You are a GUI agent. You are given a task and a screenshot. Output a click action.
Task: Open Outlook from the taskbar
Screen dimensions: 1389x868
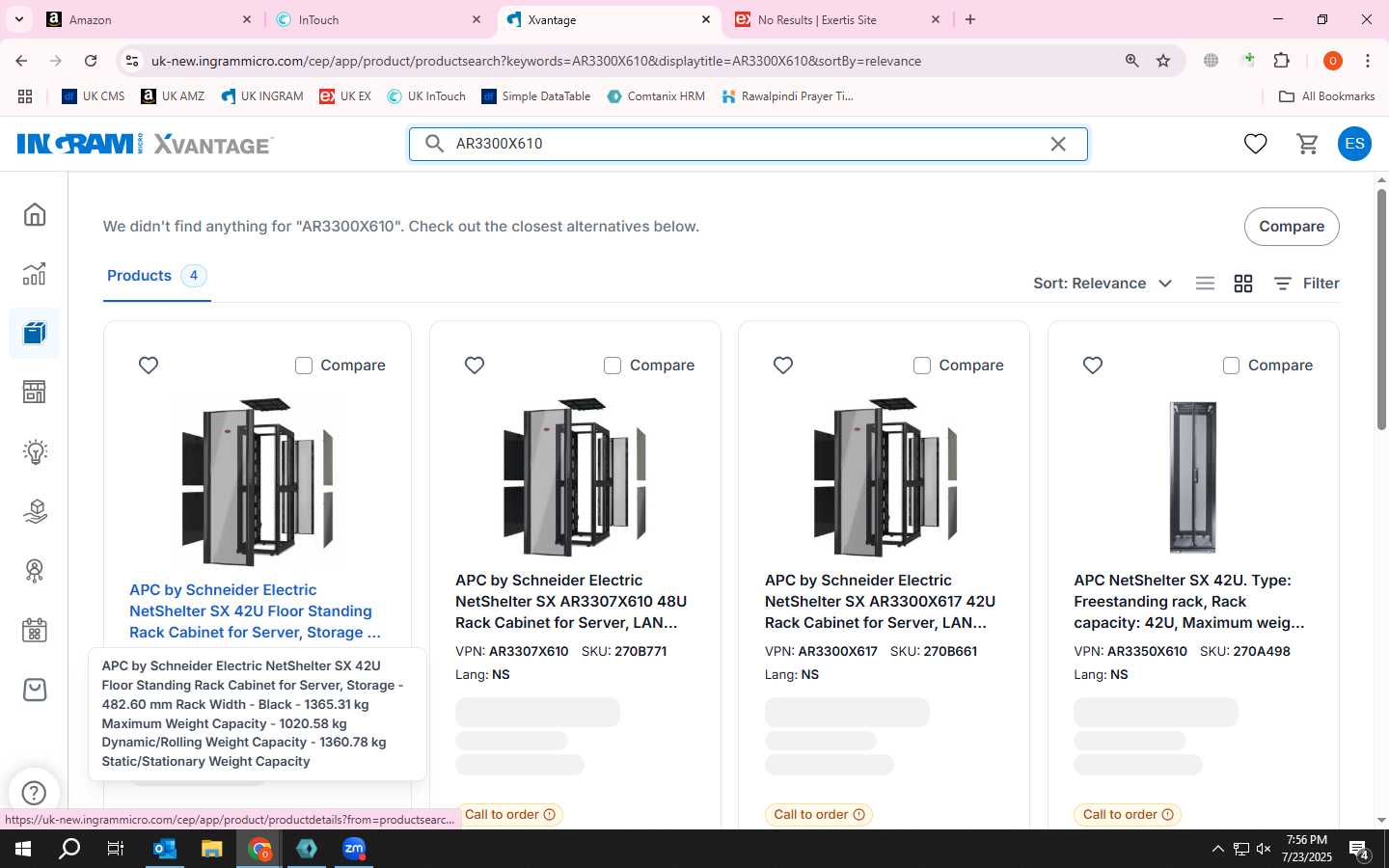165,849
